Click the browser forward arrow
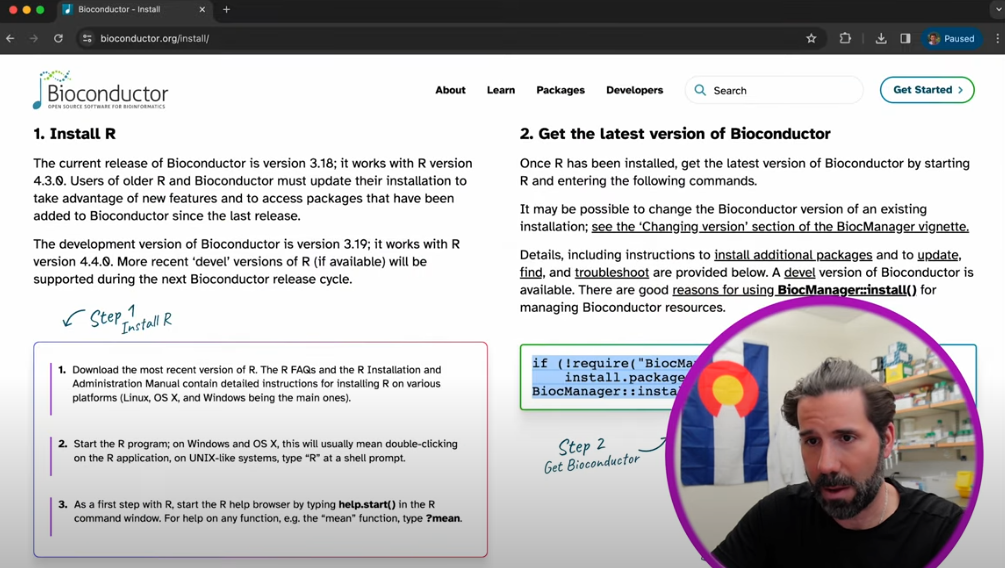Viewport: 1005px width, 568px height. [34, 38]
